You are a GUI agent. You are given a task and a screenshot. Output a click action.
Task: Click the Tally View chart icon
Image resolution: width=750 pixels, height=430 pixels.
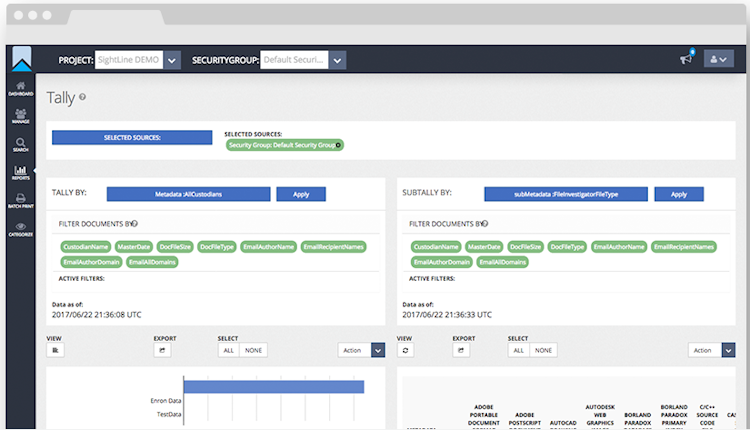click(x=55, y=350)
